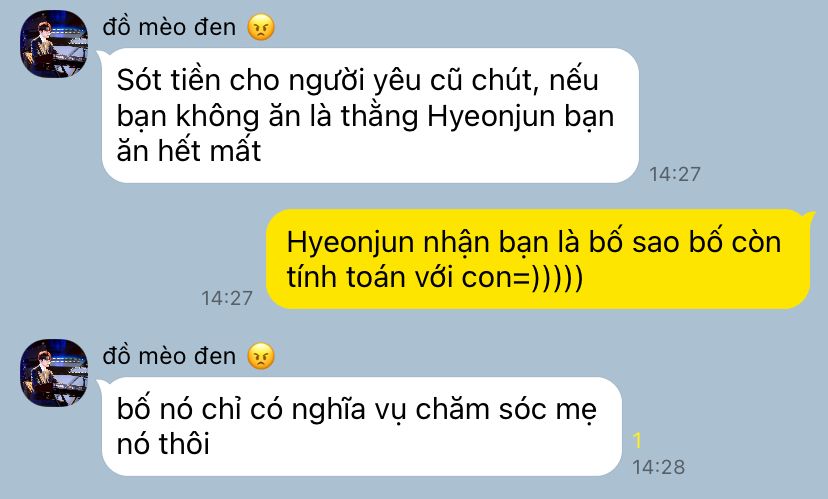
Task: Click the yellow unread count "1"
Action: point(637,440)
